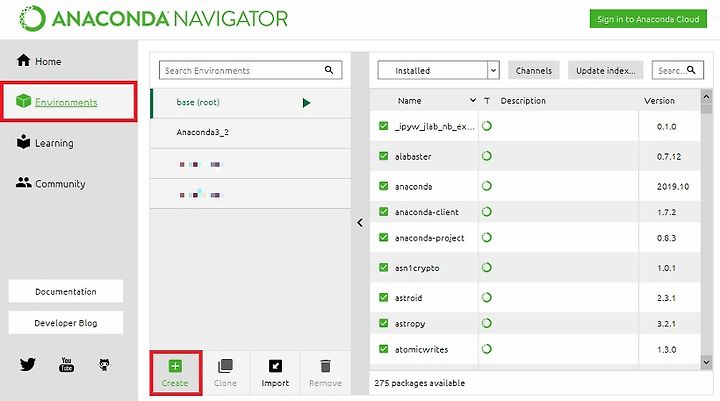Select the Anaconda3_2 environment

[x=250, y=132]
